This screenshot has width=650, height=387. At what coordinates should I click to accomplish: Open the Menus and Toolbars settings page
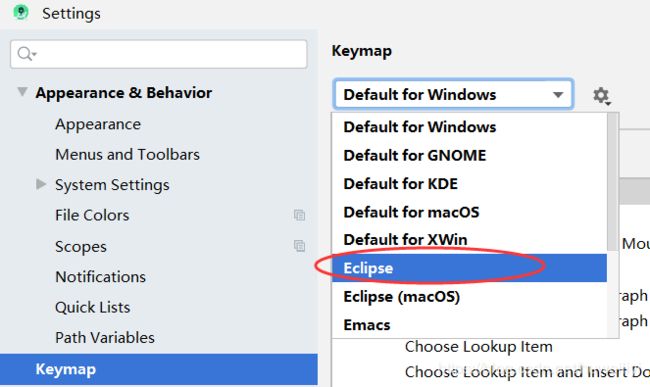pyautogui.click(x=128, y=155)
